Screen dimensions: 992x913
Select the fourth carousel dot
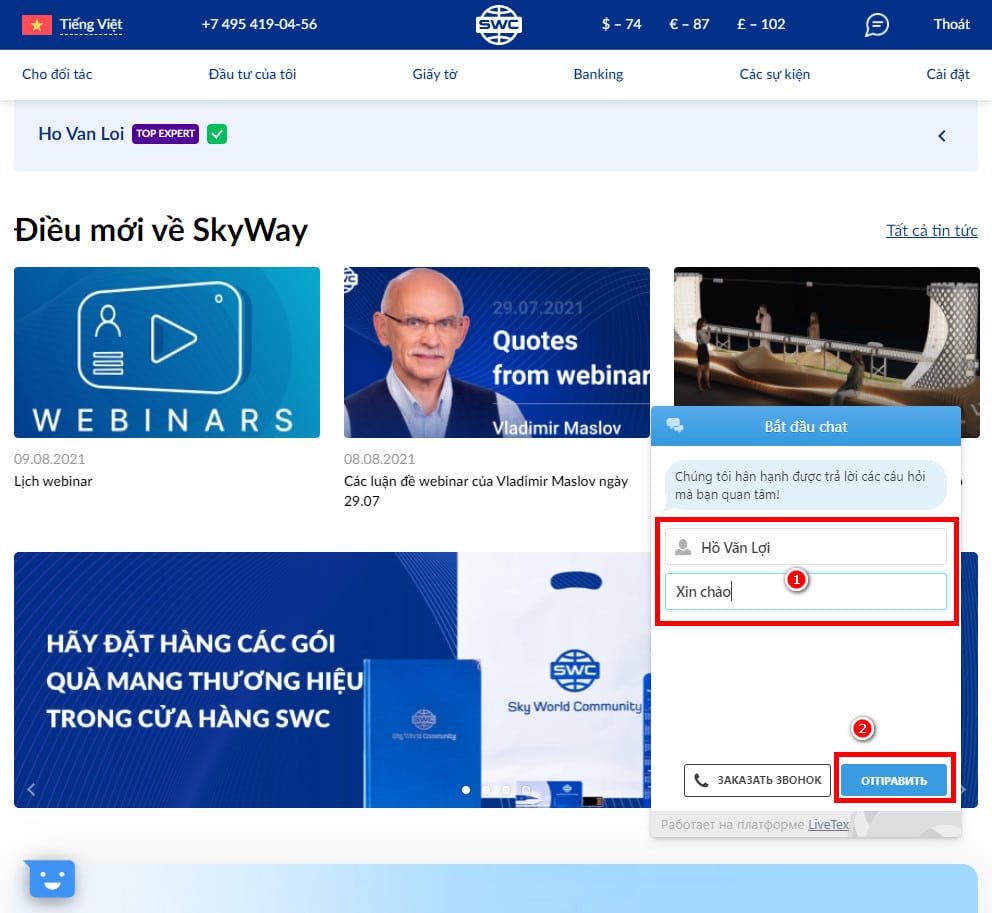pyautogui.click(x=525, y=790)
